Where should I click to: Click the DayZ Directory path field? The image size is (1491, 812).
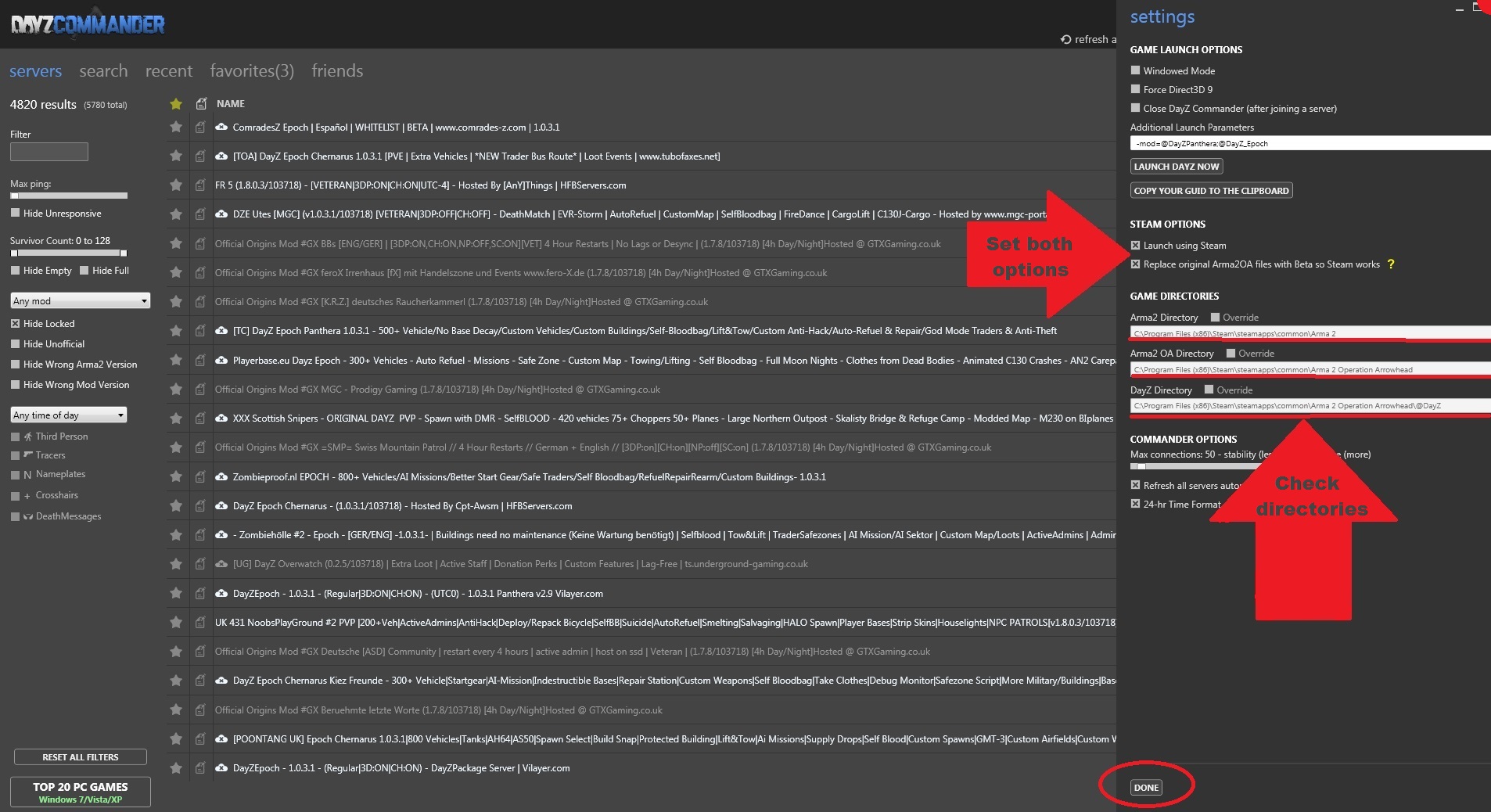1310,405
